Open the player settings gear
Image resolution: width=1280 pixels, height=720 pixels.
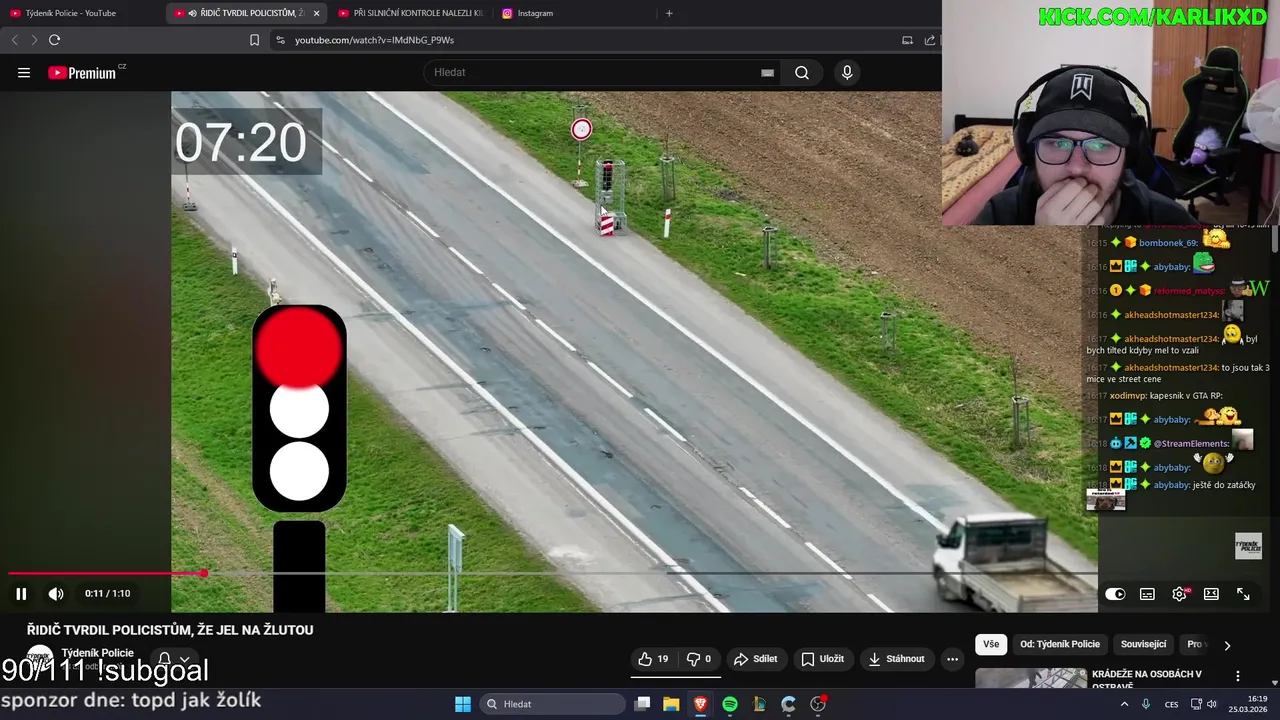(1179, 594)
